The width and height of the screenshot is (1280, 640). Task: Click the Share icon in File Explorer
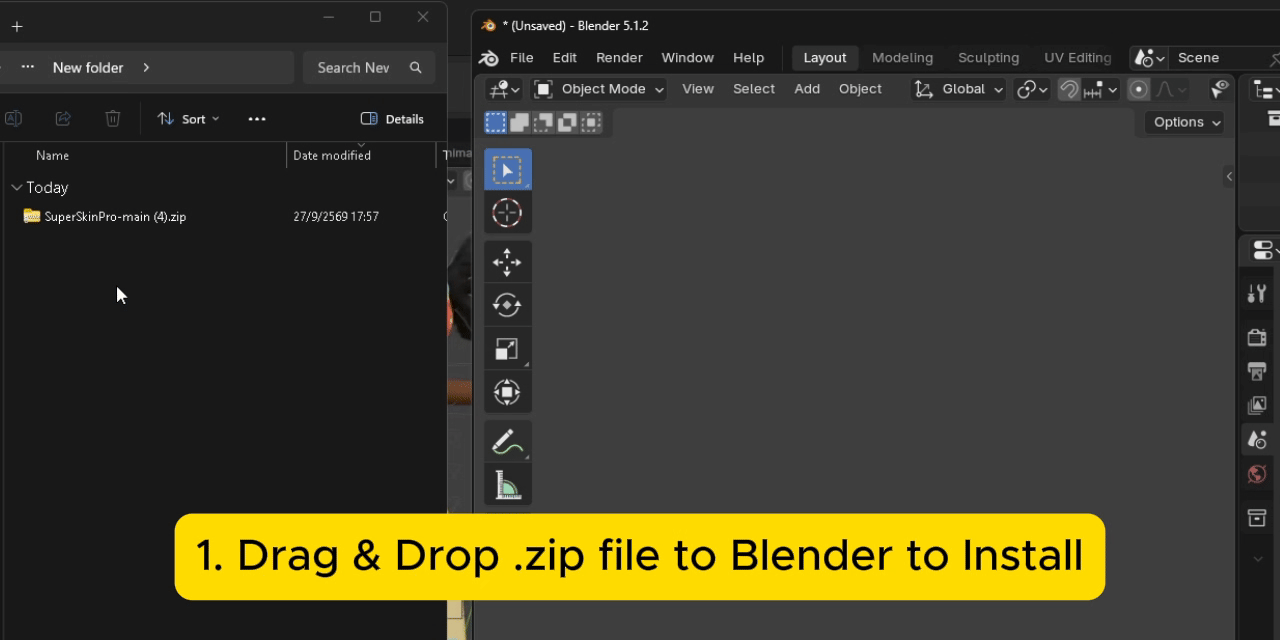(63, 119)
